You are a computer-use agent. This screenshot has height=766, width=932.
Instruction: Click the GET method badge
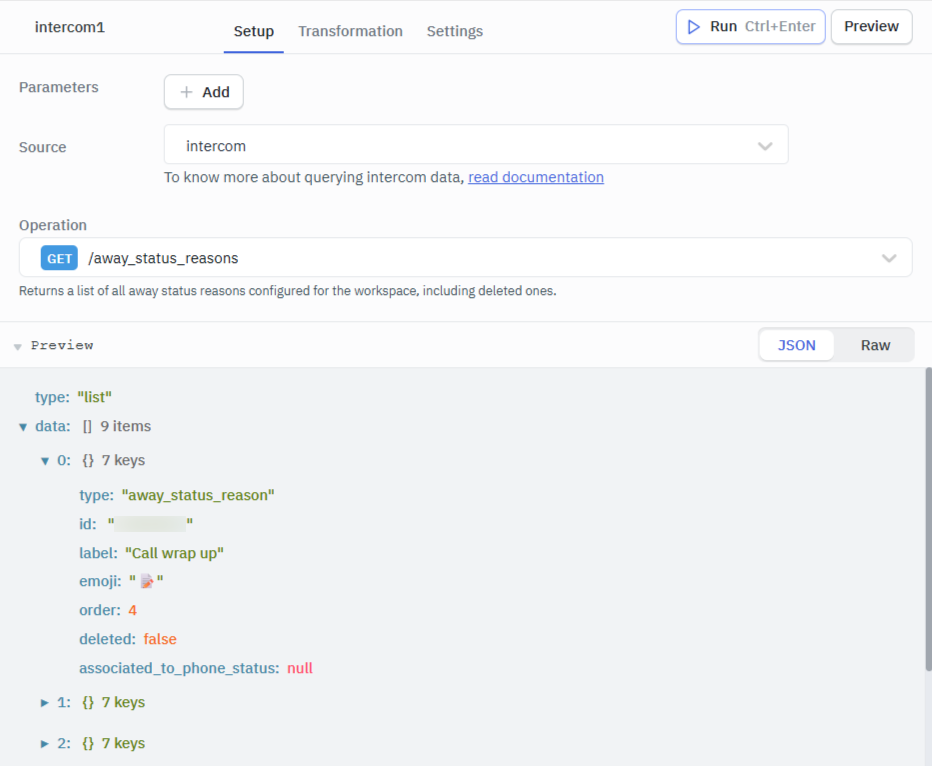59,259
